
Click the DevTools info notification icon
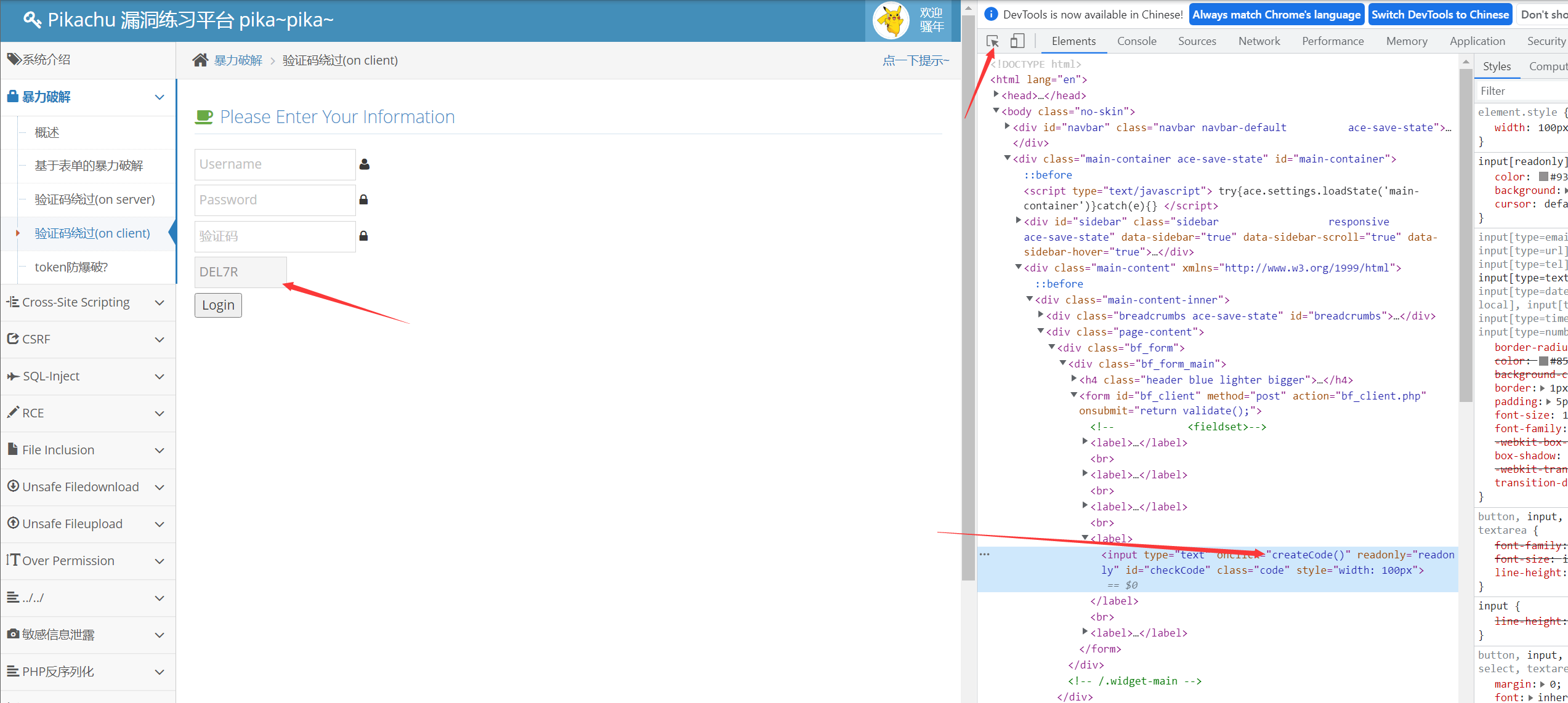(991, 14)
